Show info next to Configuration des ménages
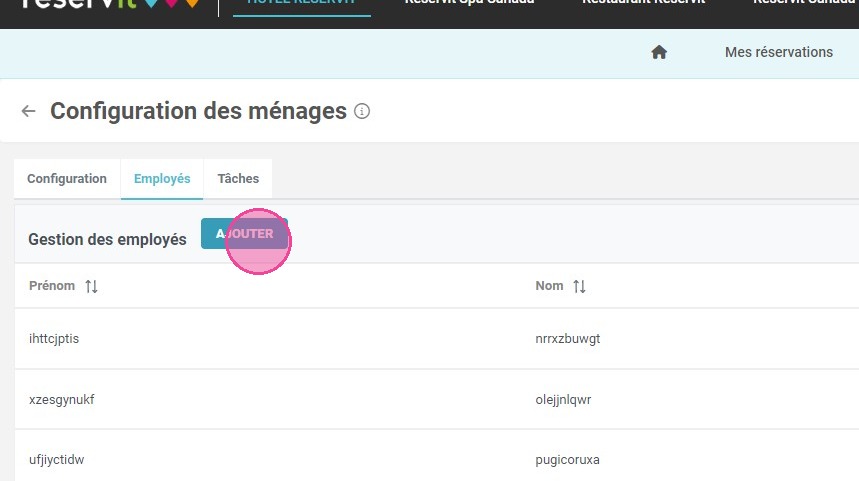Screen dimensions: 859x481 coord(362,111)
